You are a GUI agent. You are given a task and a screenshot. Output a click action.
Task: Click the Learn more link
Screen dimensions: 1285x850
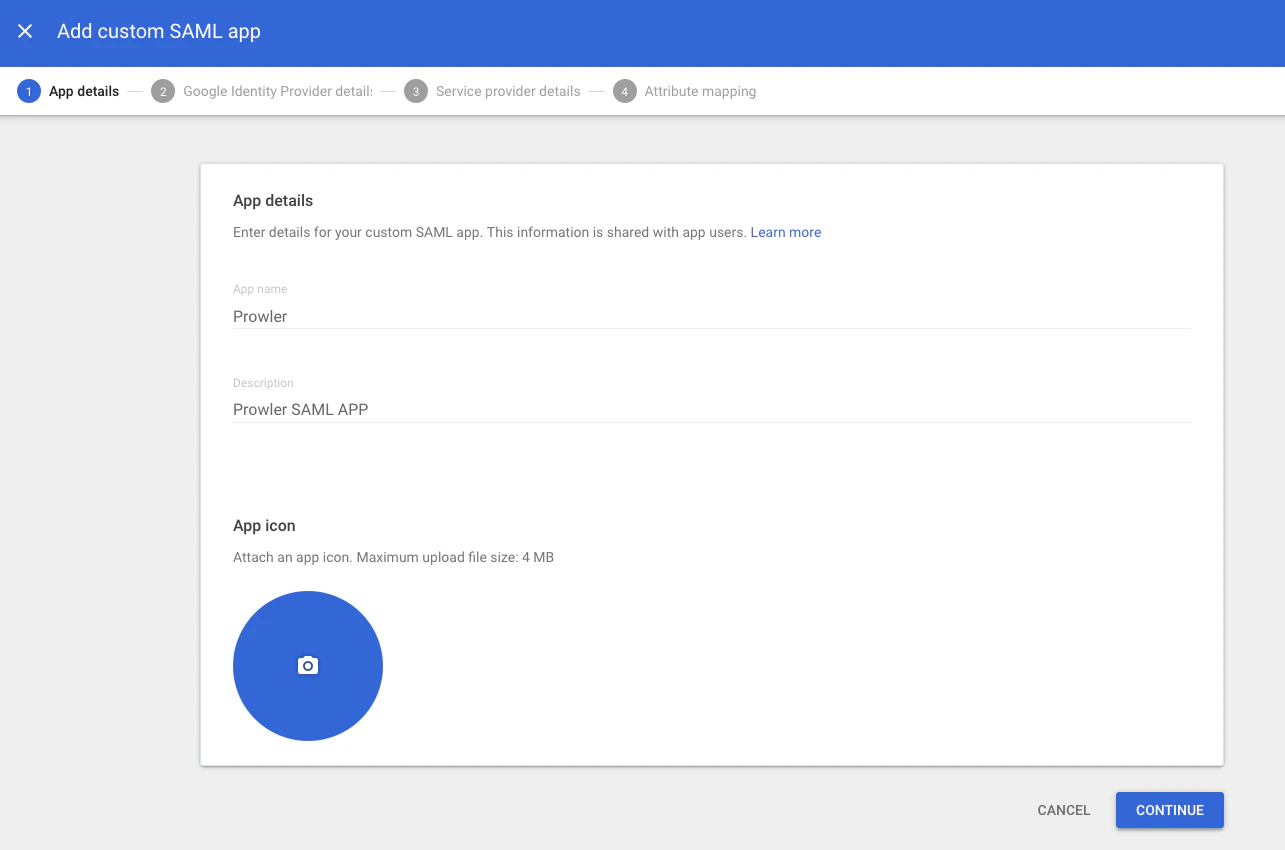pyautogui.click(x=786, y=232)
